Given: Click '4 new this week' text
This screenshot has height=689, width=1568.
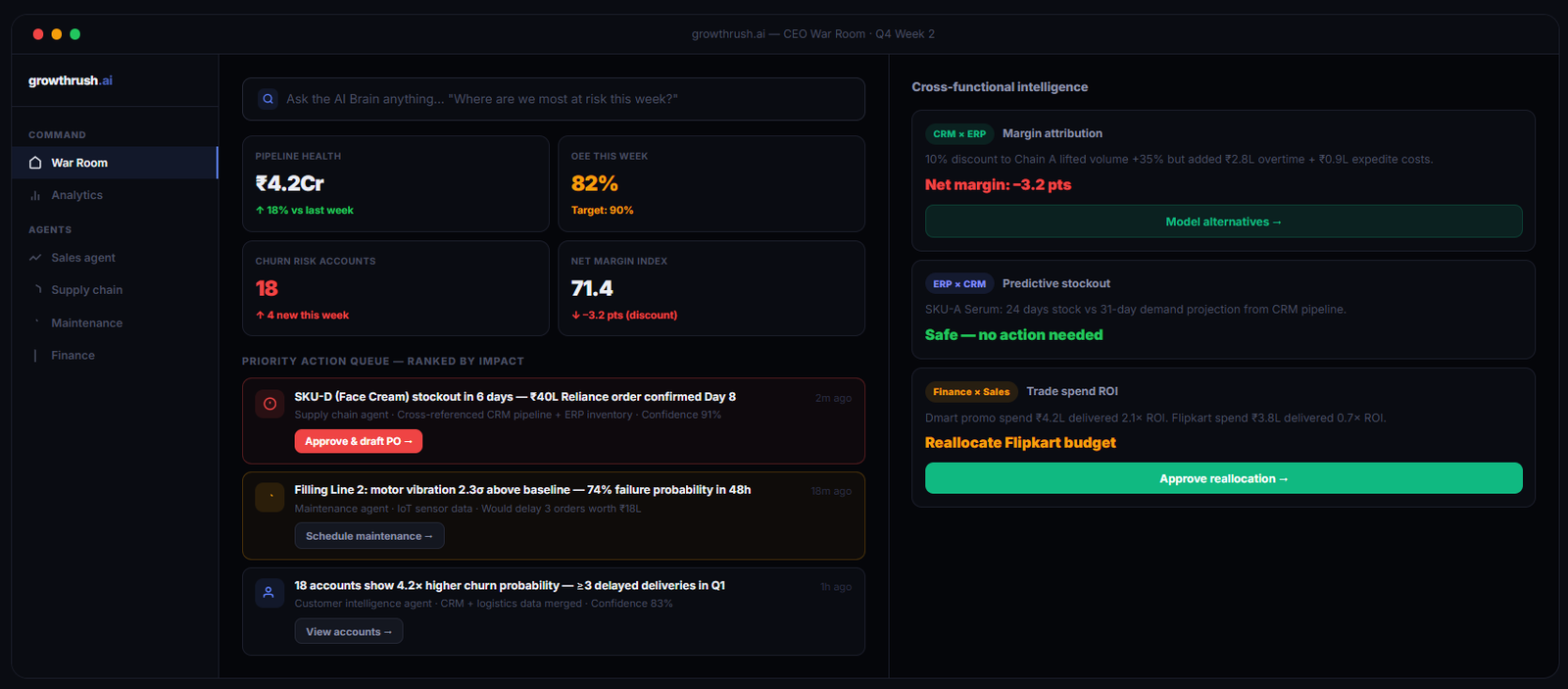Looking at the screenshot, I should [303, 315].
